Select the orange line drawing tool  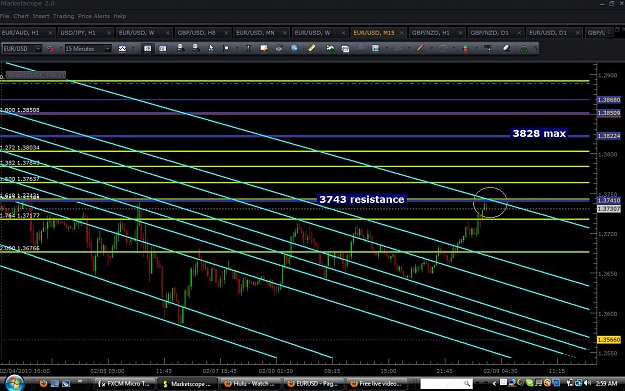click(x=420, y=48)
